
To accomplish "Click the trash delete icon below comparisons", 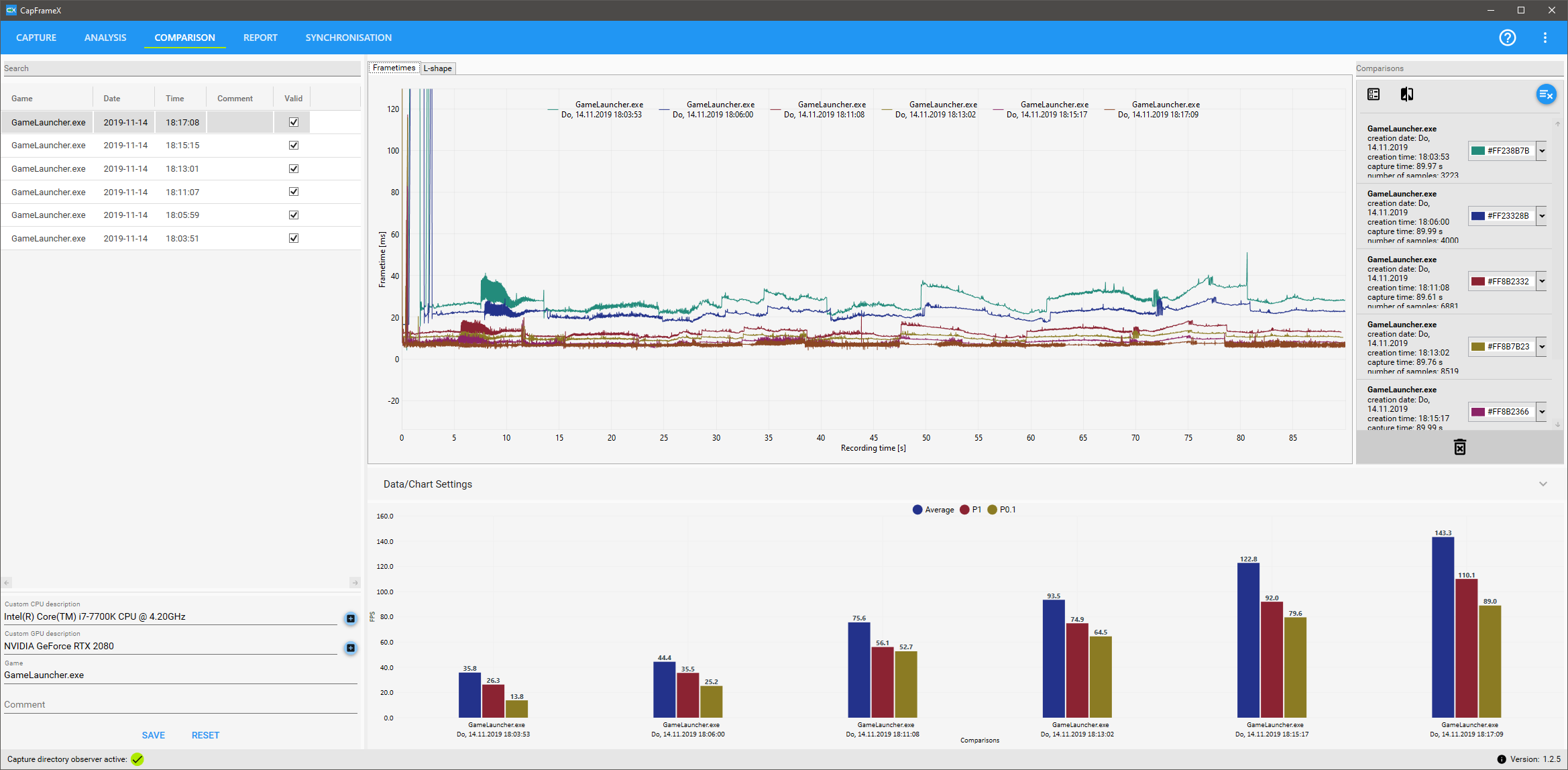I will click(1459, 447).
